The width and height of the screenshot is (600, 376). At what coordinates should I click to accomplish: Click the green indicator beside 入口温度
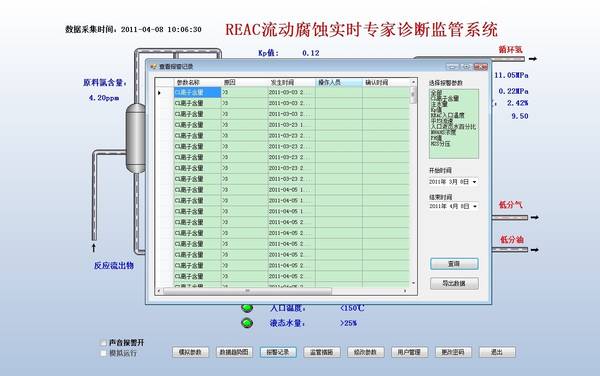tap(247, 308)
